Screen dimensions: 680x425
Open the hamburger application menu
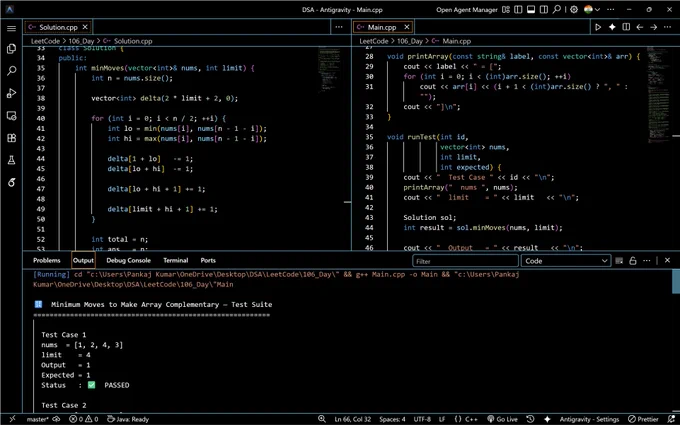[x=12, y=28]
